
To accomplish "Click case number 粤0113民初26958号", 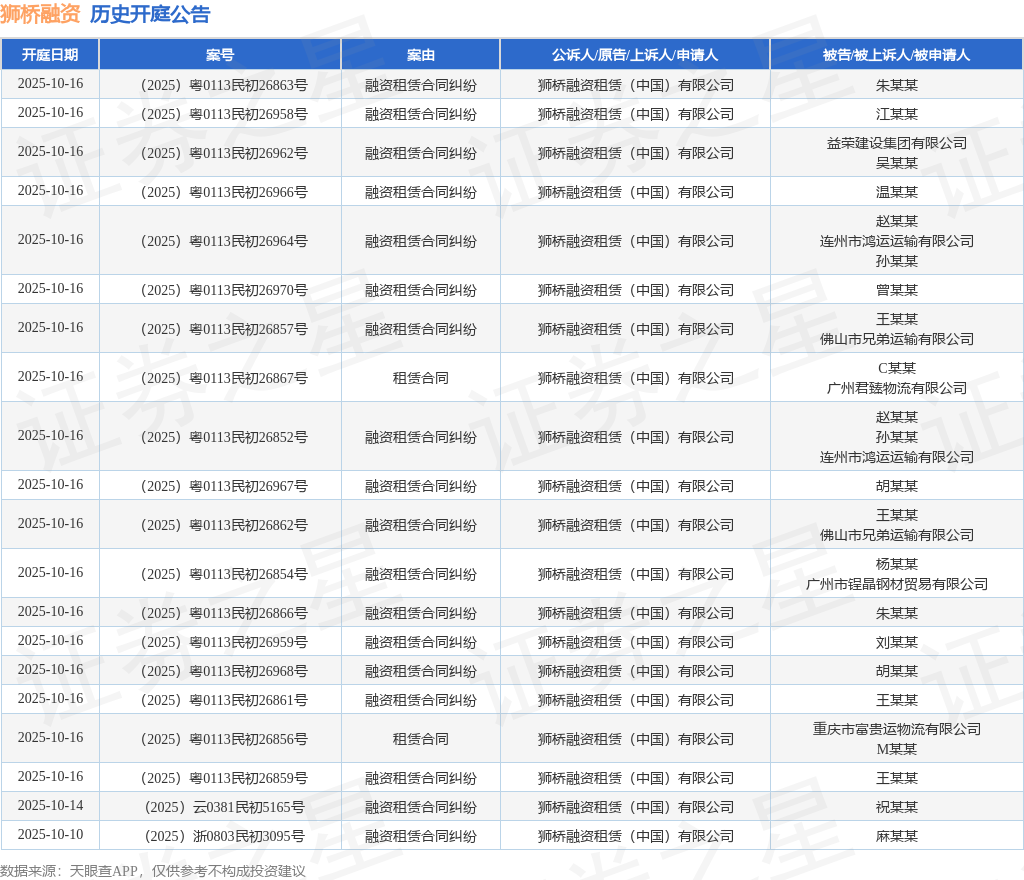I will tap(224, 114).
